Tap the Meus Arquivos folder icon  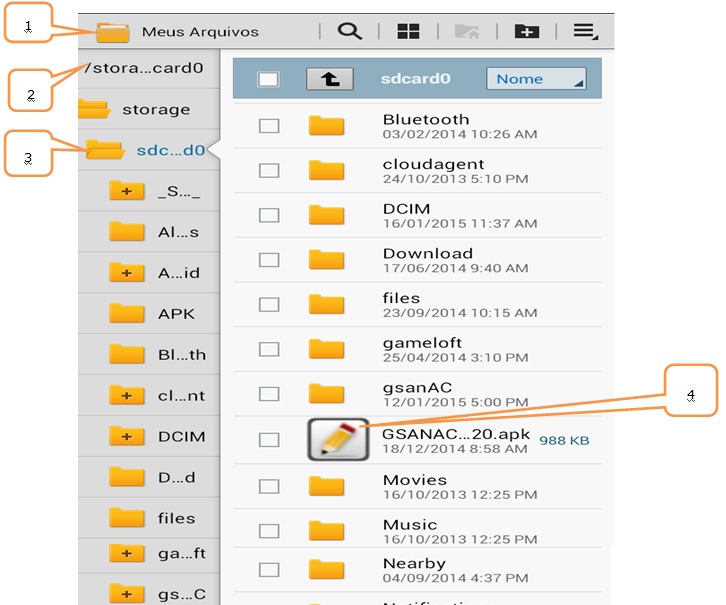[113, 32]
